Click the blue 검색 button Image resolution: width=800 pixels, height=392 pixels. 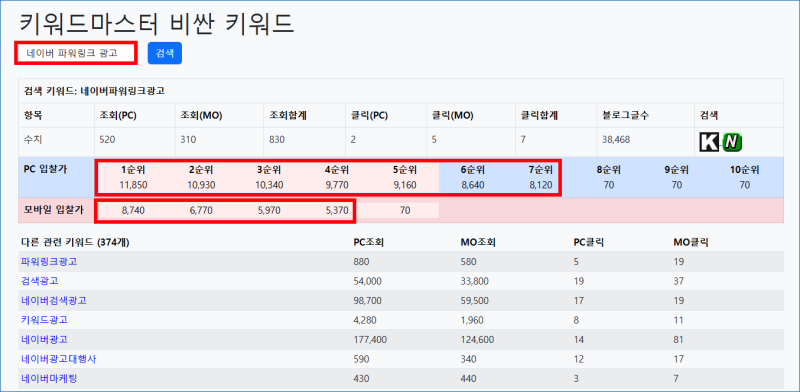pyautogui.click(x=165, y=53)
